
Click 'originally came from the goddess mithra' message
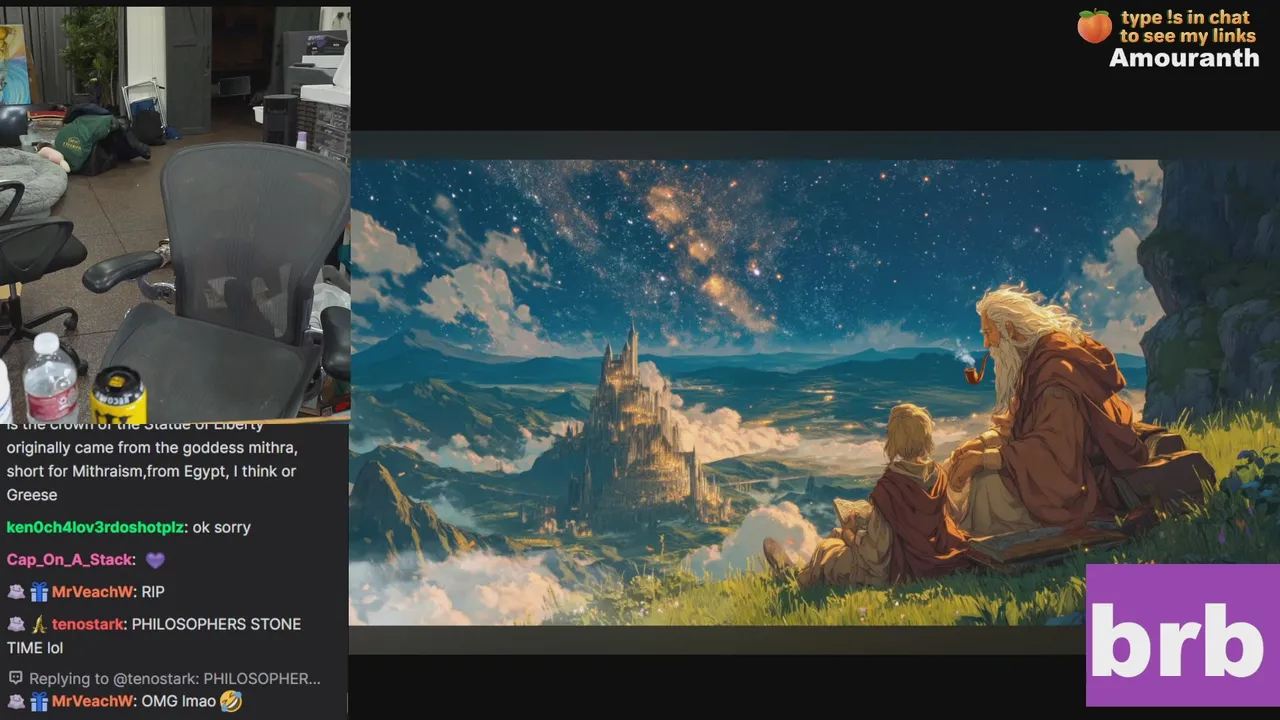click(x=152, y=447)
